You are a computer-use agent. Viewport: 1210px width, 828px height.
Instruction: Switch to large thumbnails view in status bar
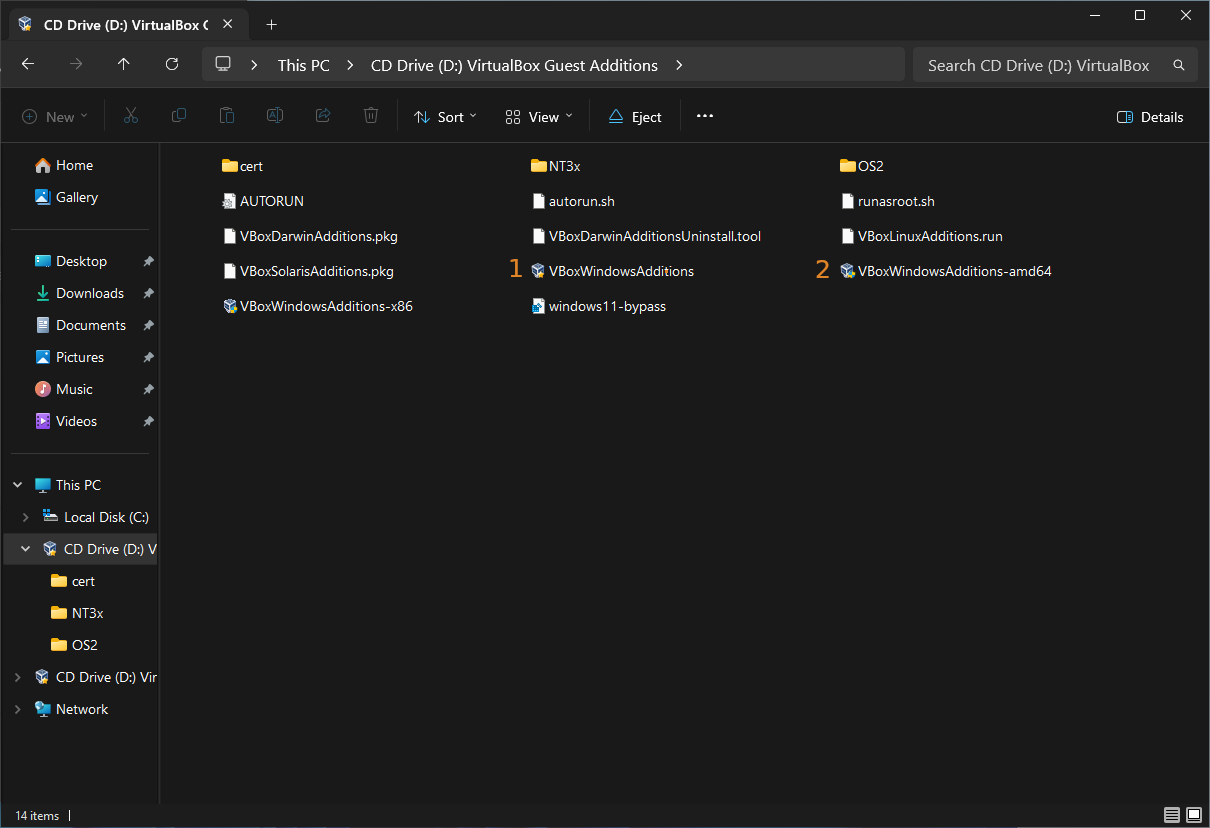tap(1193, 815)
